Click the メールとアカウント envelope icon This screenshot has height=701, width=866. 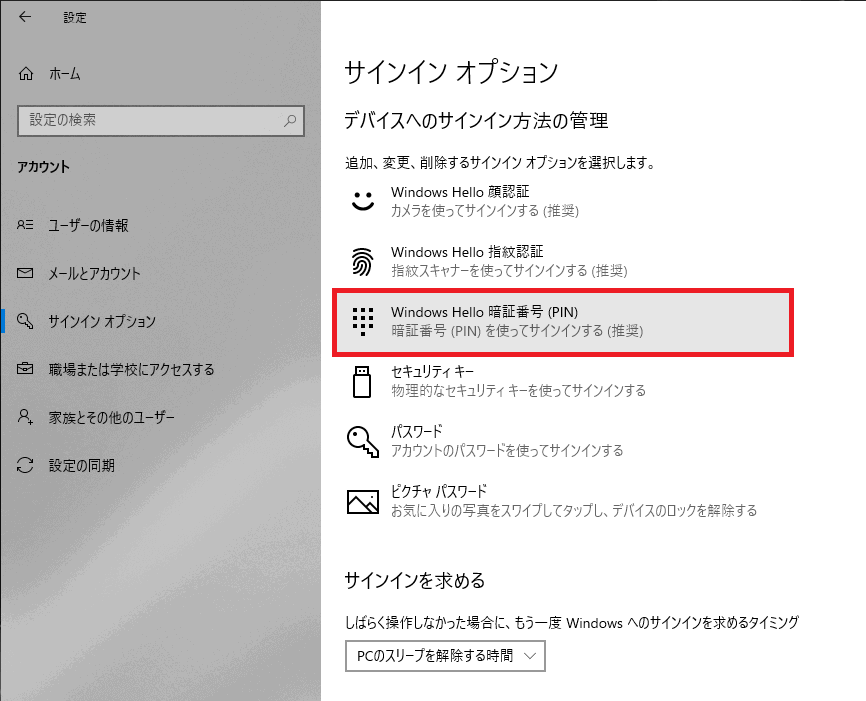pyautogui.click(x=25, y=273)
